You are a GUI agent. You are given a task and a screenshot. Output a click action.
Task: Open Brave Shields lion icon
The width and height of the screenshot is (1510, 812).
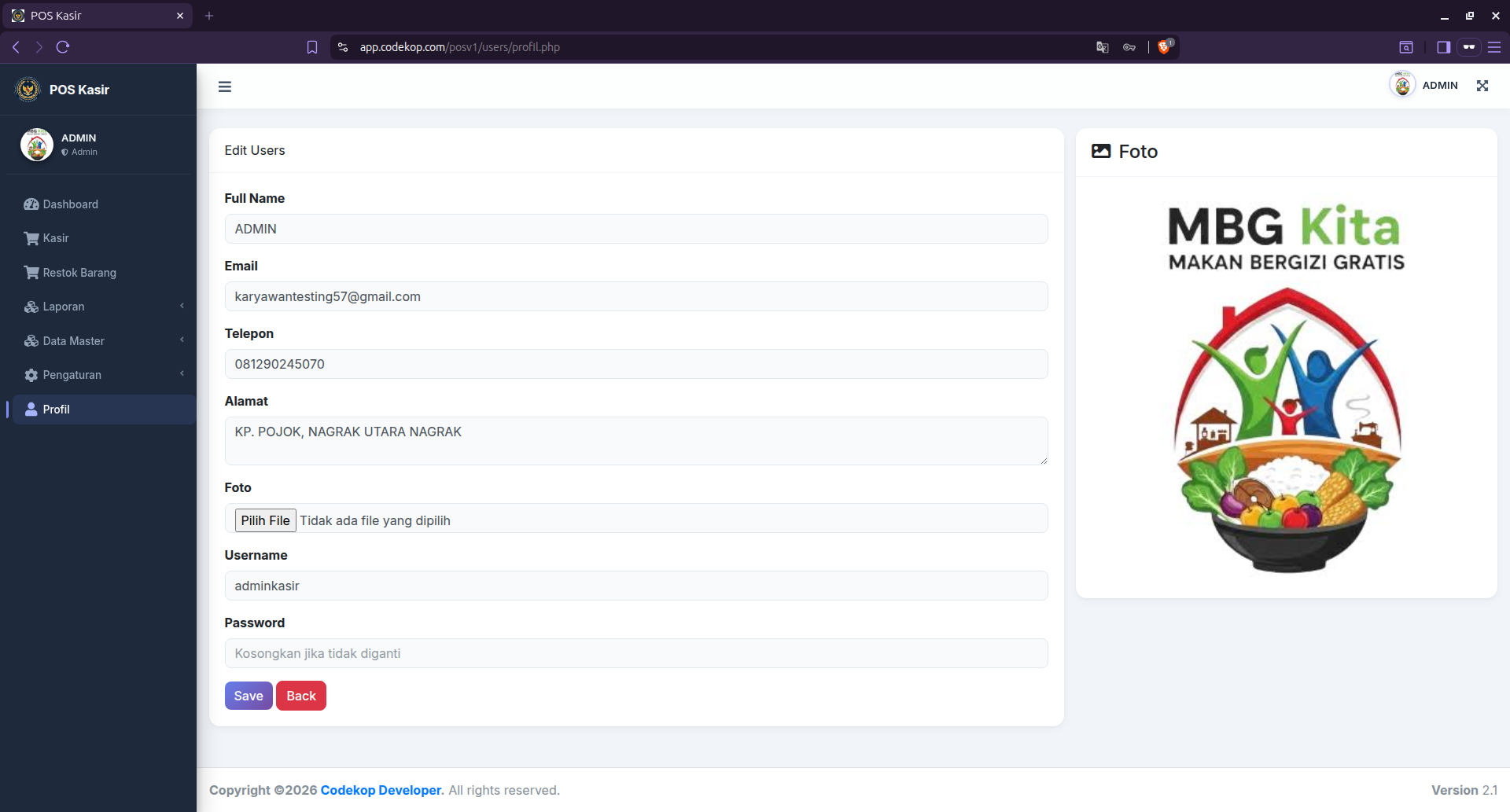[x=1165, y=46]
